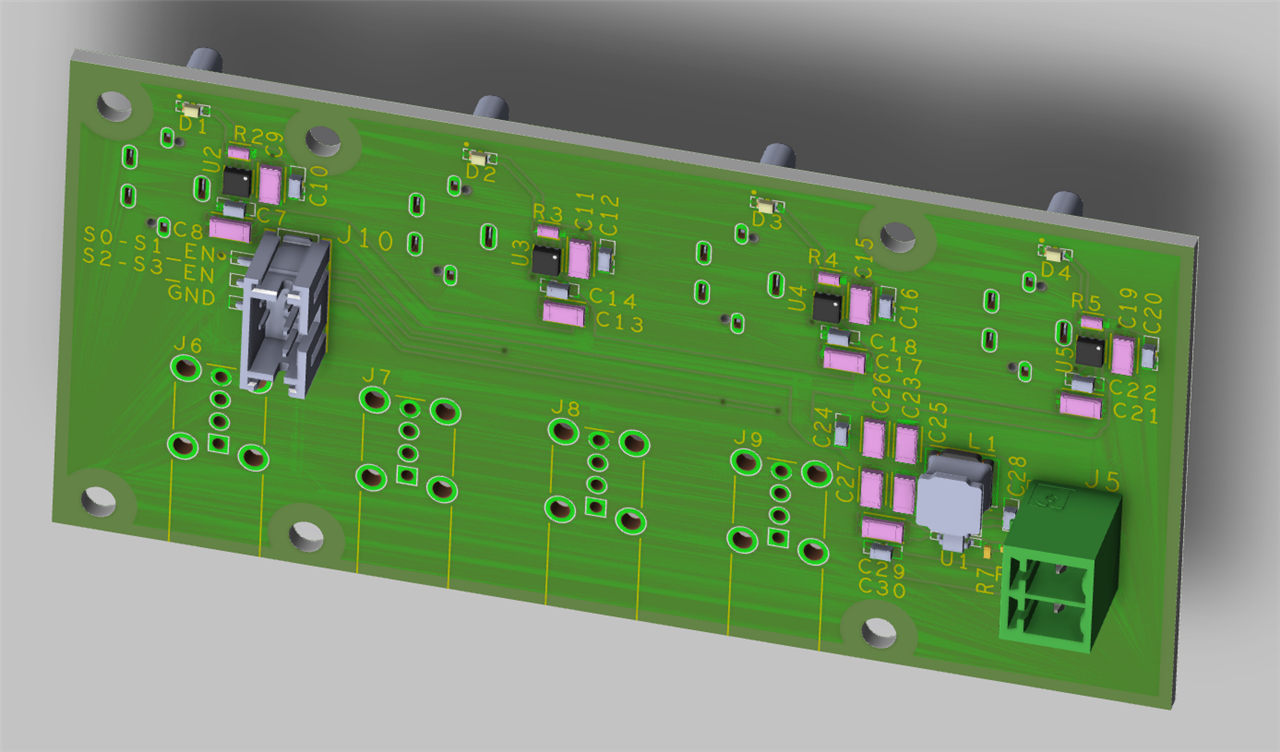Select the black U2 chip
The image size is (1280, 752).
(238, 181)
